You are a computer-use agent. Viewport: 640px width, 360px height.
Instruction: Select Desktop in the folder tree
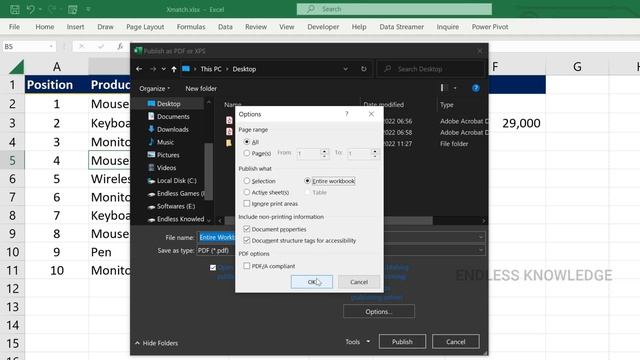click(x=168, y=104)
